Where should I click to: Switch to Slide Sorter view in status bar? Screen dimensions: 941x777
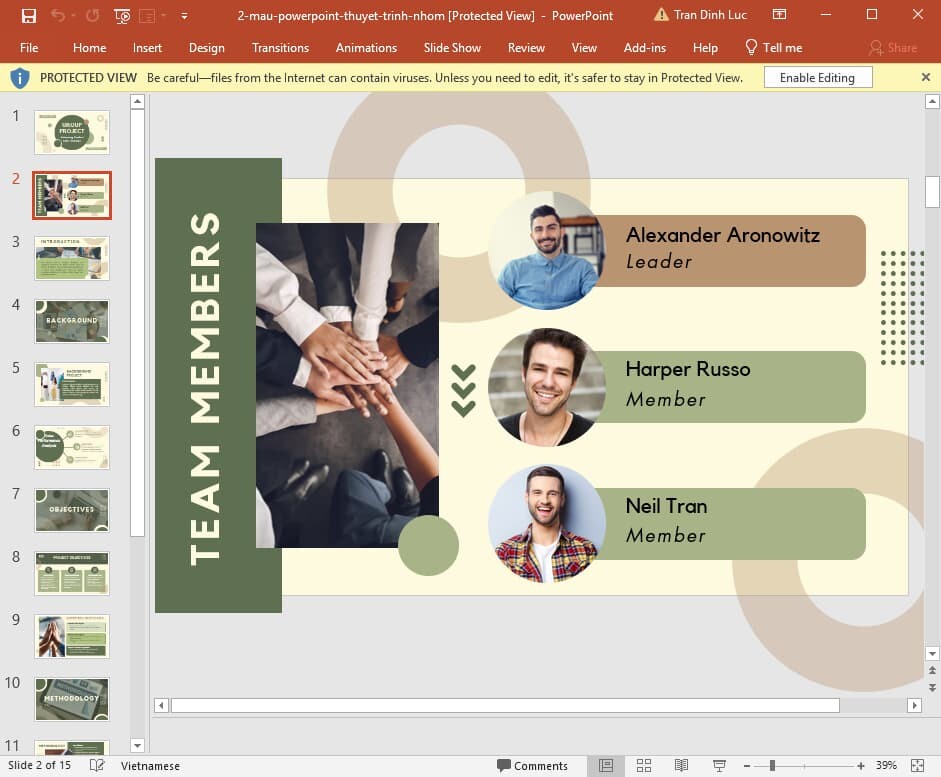coord(644,765)
